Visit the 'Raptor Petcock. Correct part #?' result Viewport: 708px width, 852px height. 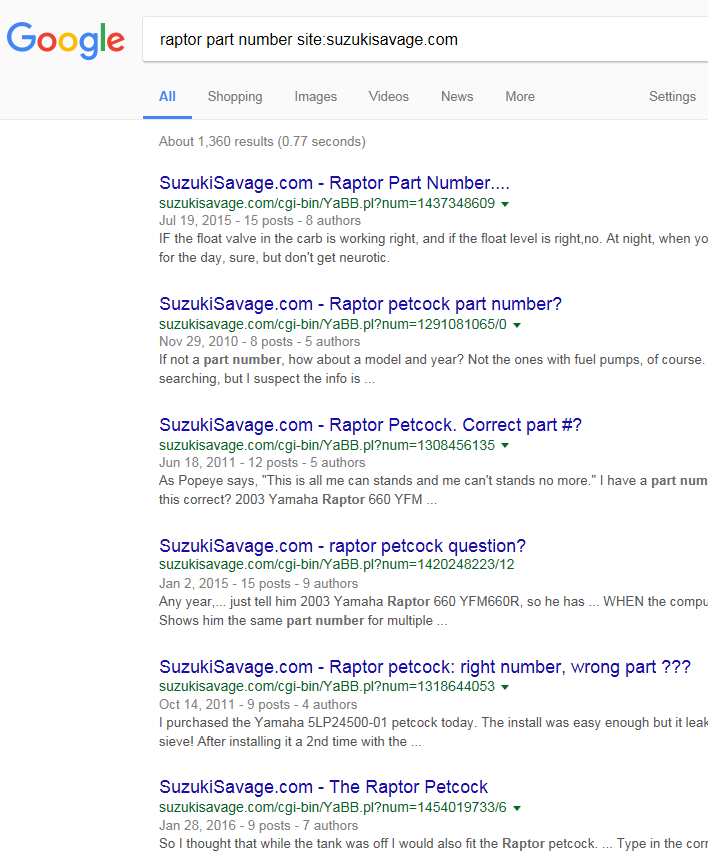370,425
